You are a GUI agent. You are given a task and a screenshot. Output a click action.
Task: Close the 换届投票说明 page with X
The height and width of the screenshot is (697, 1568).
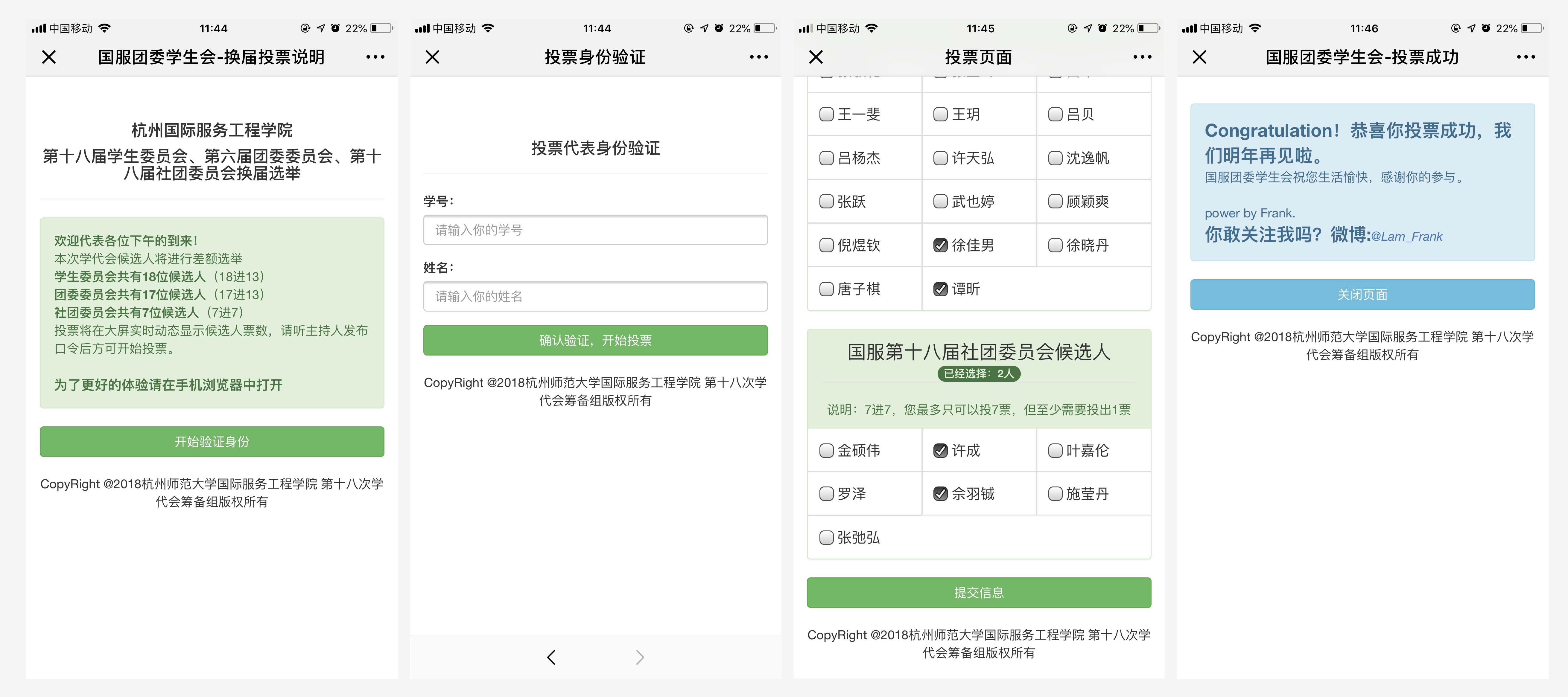[49, 57]
